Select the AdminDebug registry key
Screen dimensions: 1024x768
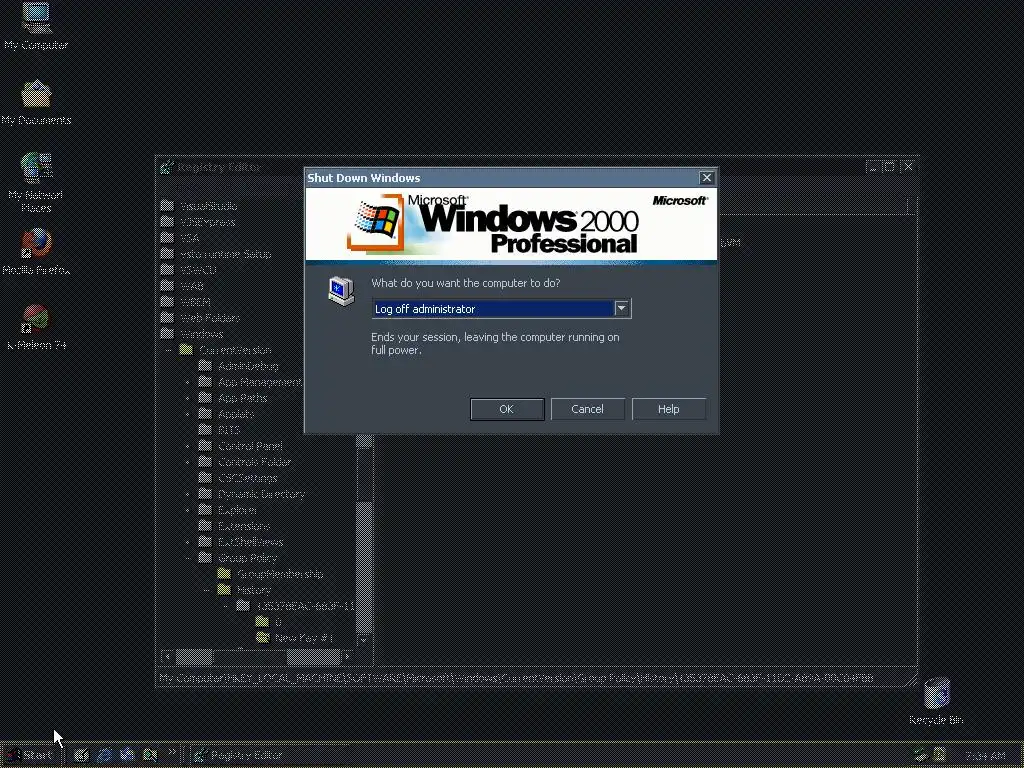(x=248, y=366)
